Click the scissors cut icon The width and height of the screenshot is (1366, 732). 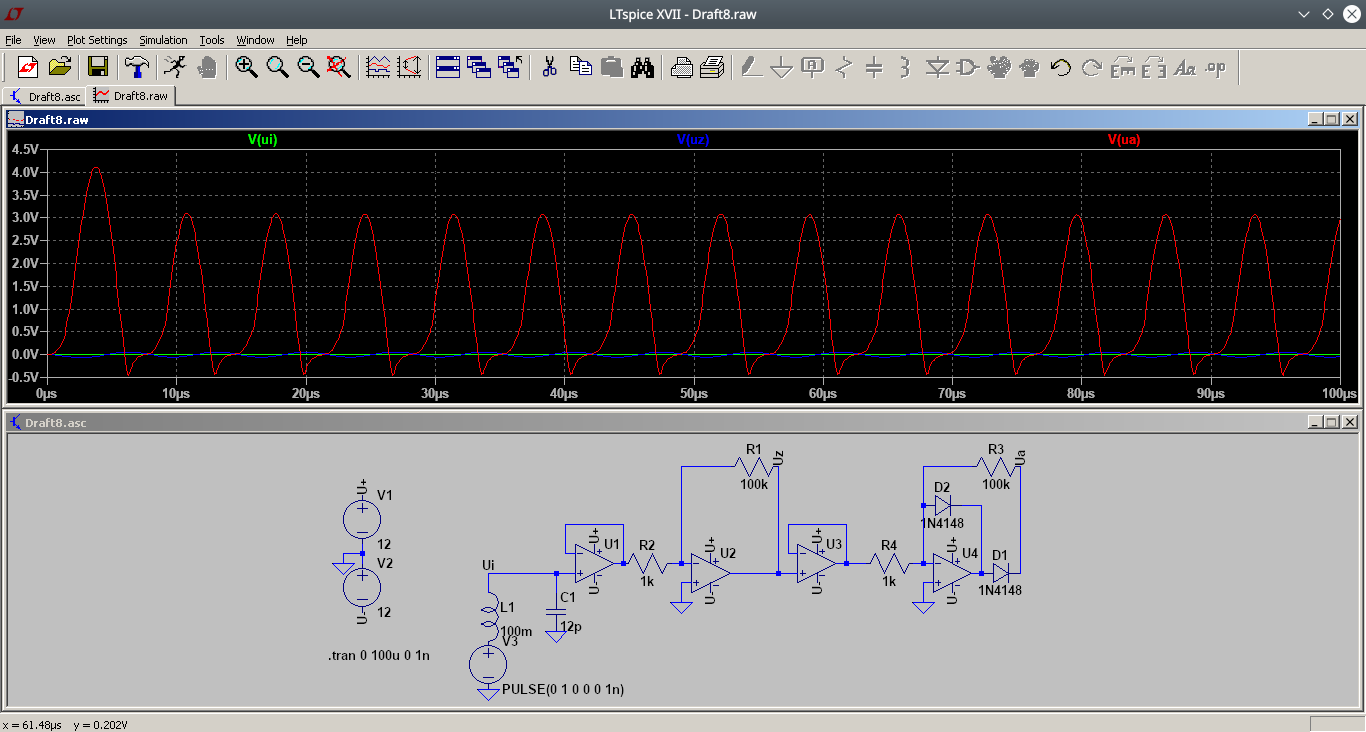pyautogui.click(x=549, y=67)
